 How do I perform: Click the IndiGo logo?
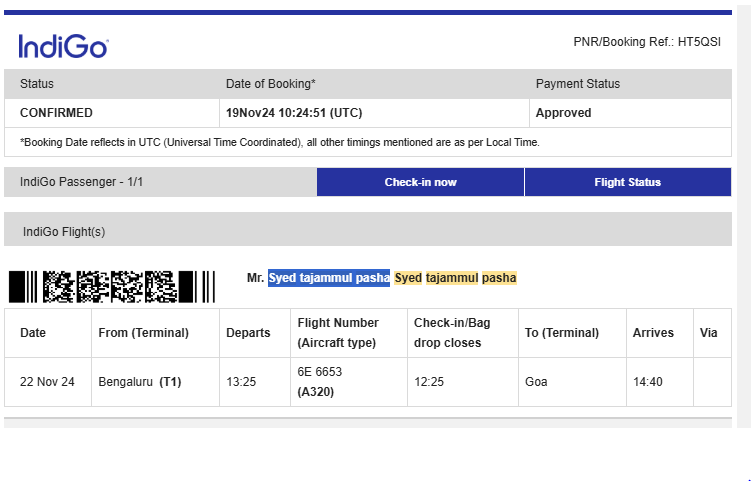(63, 46)
